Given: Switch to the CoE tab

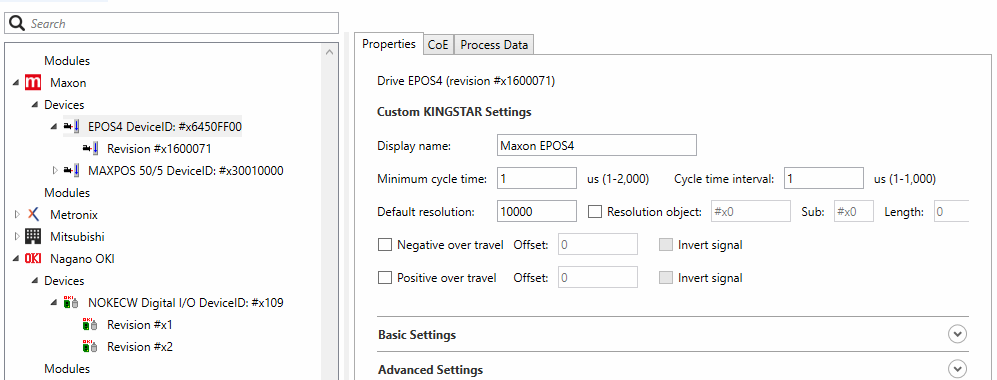Looking at the screenshot, I should point(438,44).
